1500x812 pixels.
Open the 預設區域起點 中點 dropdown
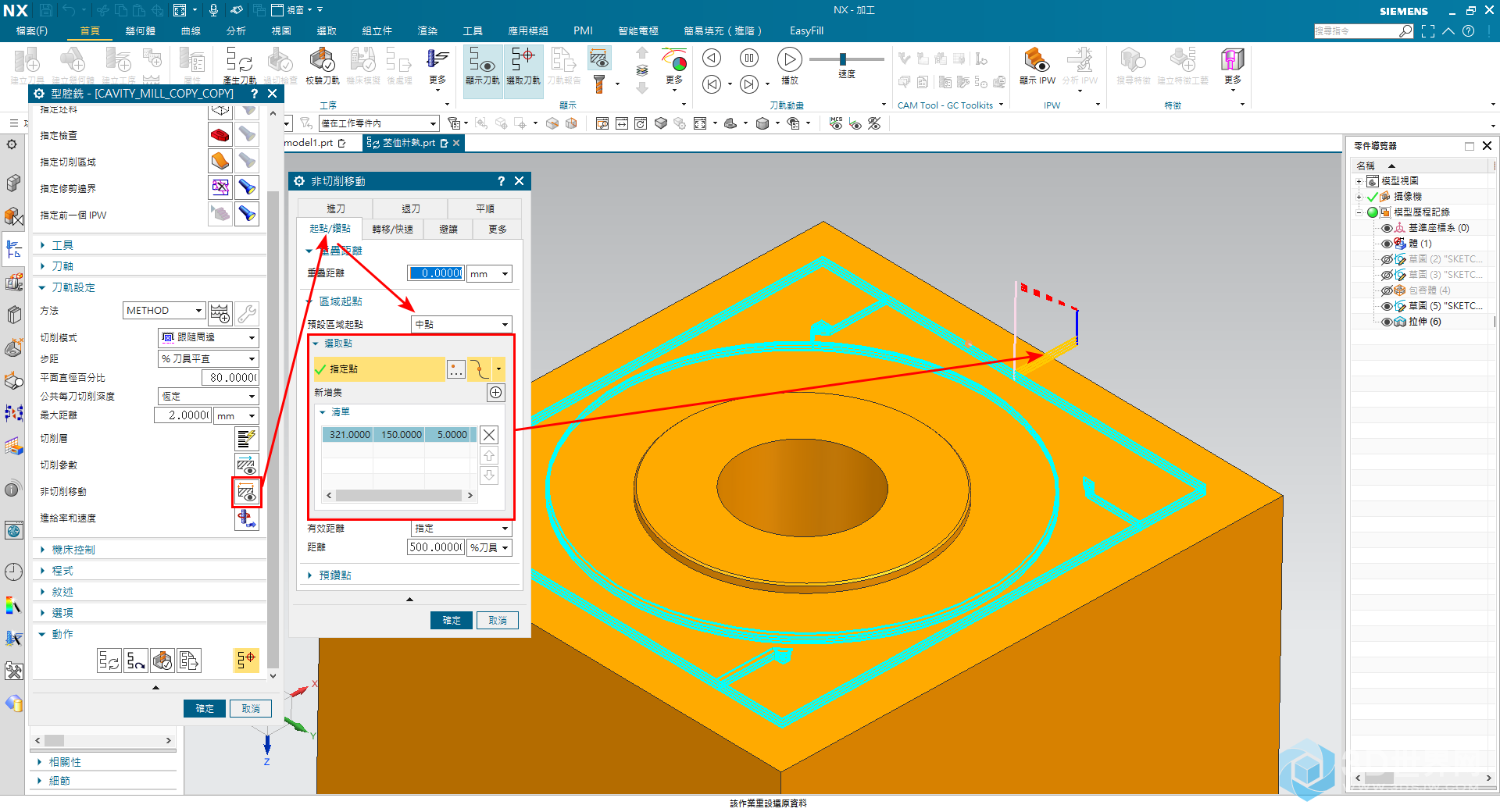click(462, 324)
